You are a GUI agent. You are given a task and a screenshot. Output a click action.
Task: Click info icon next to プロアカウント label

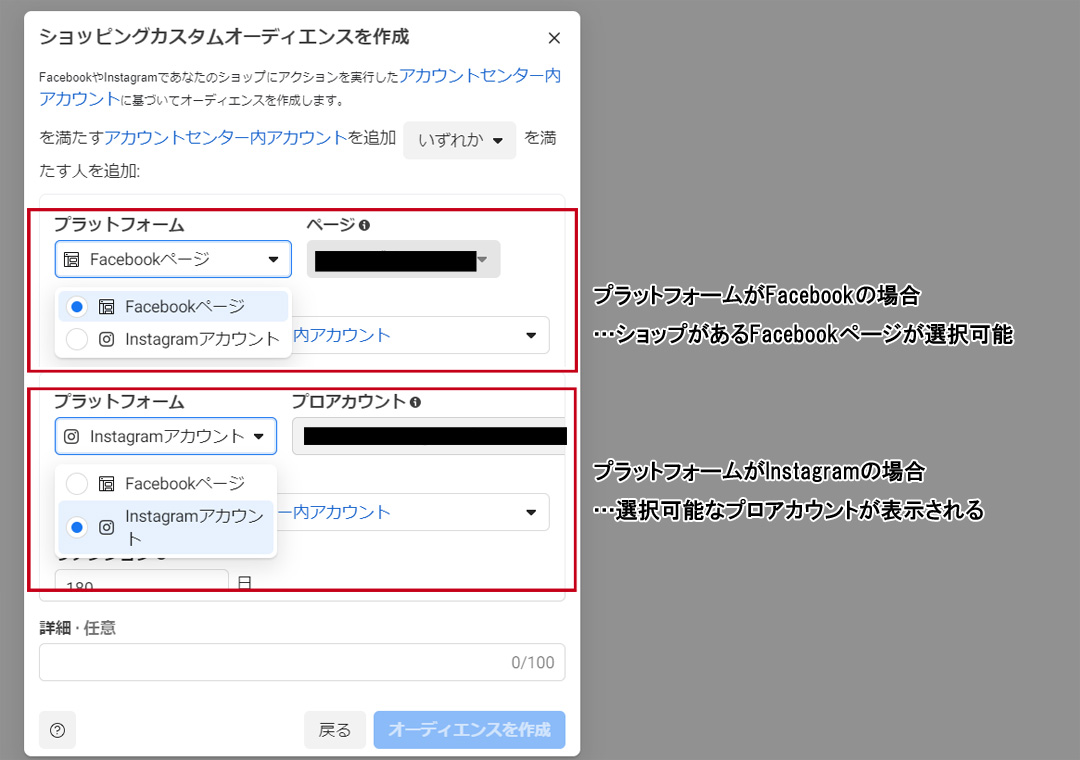(x=415, y=402)
